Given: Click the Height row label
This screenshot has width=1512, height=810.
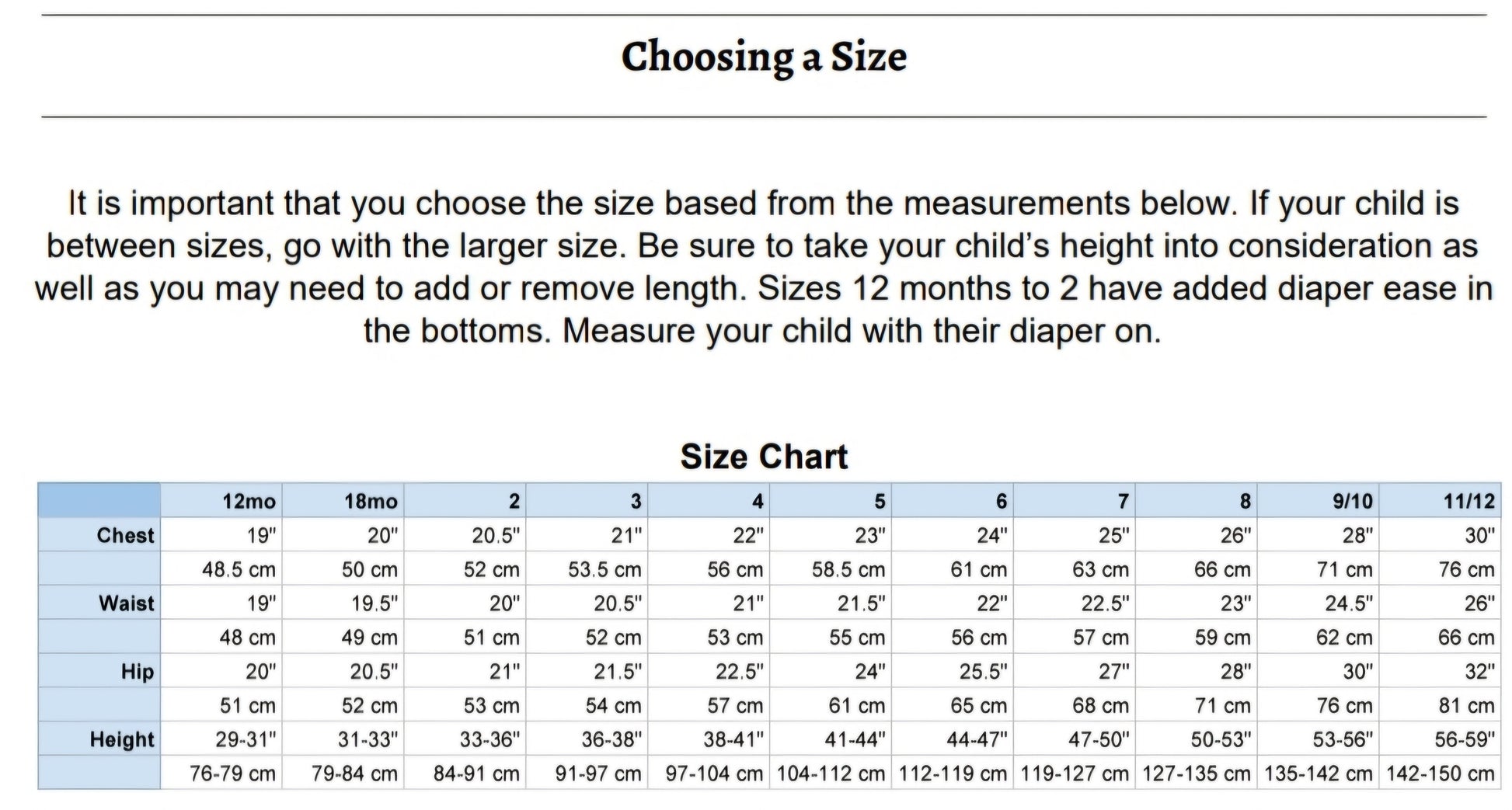Looking at the screenshot, I should coord(122,740).
